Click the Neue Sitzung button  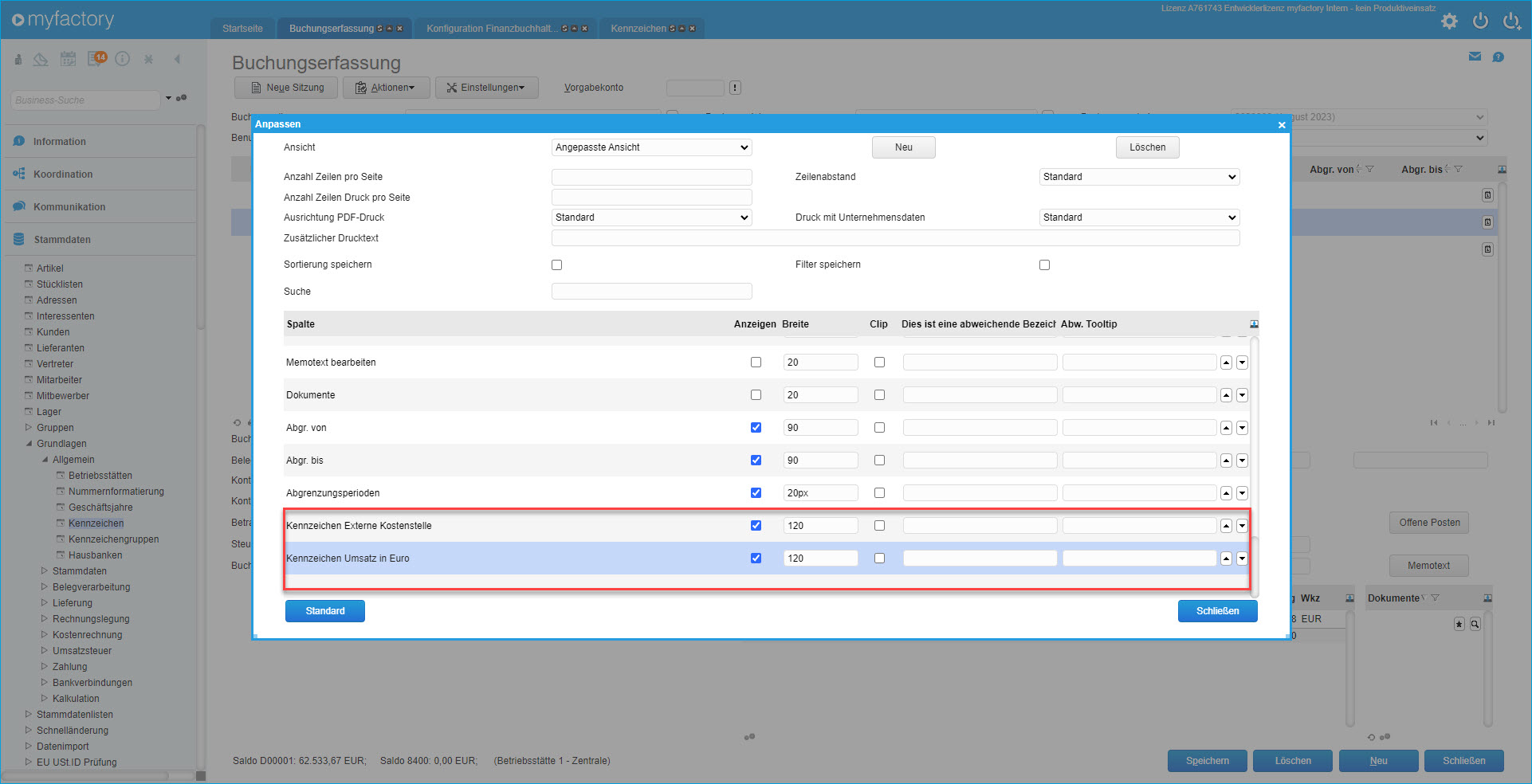286,88
